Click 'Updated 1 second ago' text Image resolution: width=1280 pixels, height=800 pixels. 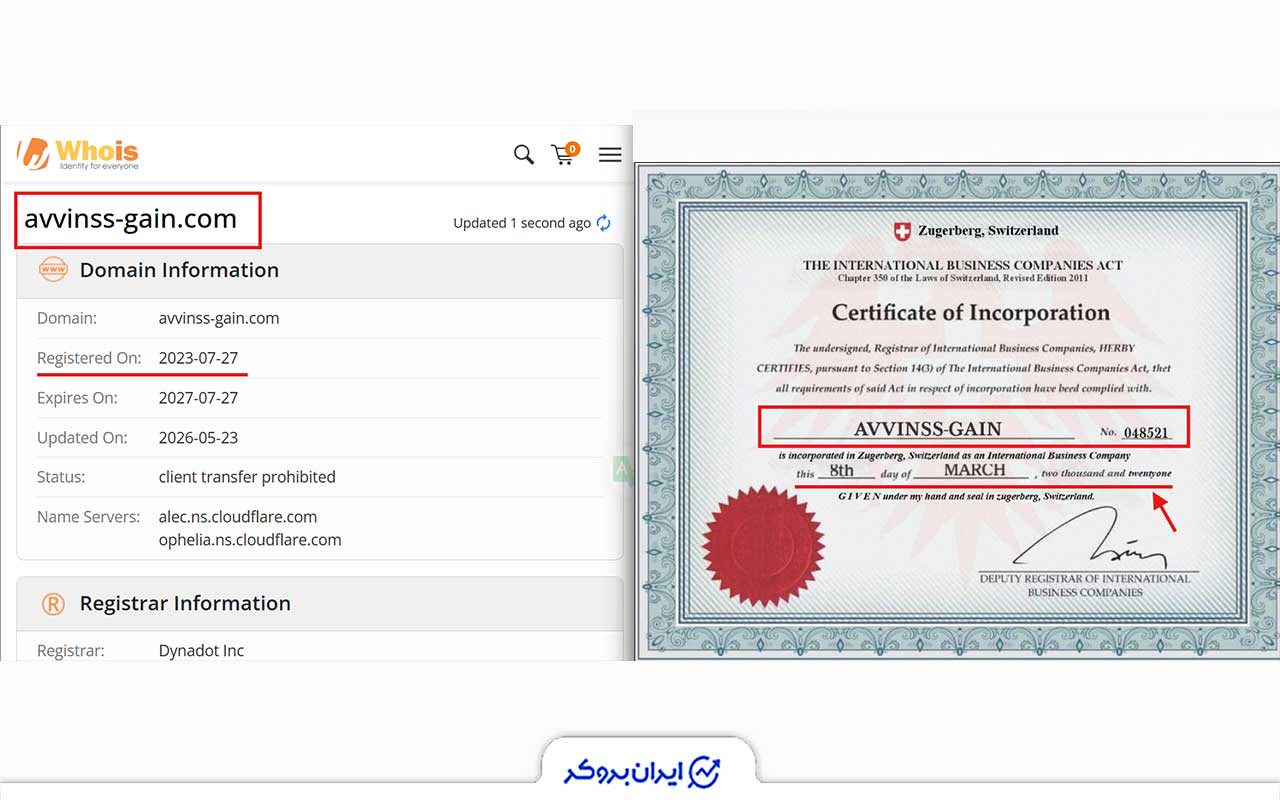click(x=522, y=223)
